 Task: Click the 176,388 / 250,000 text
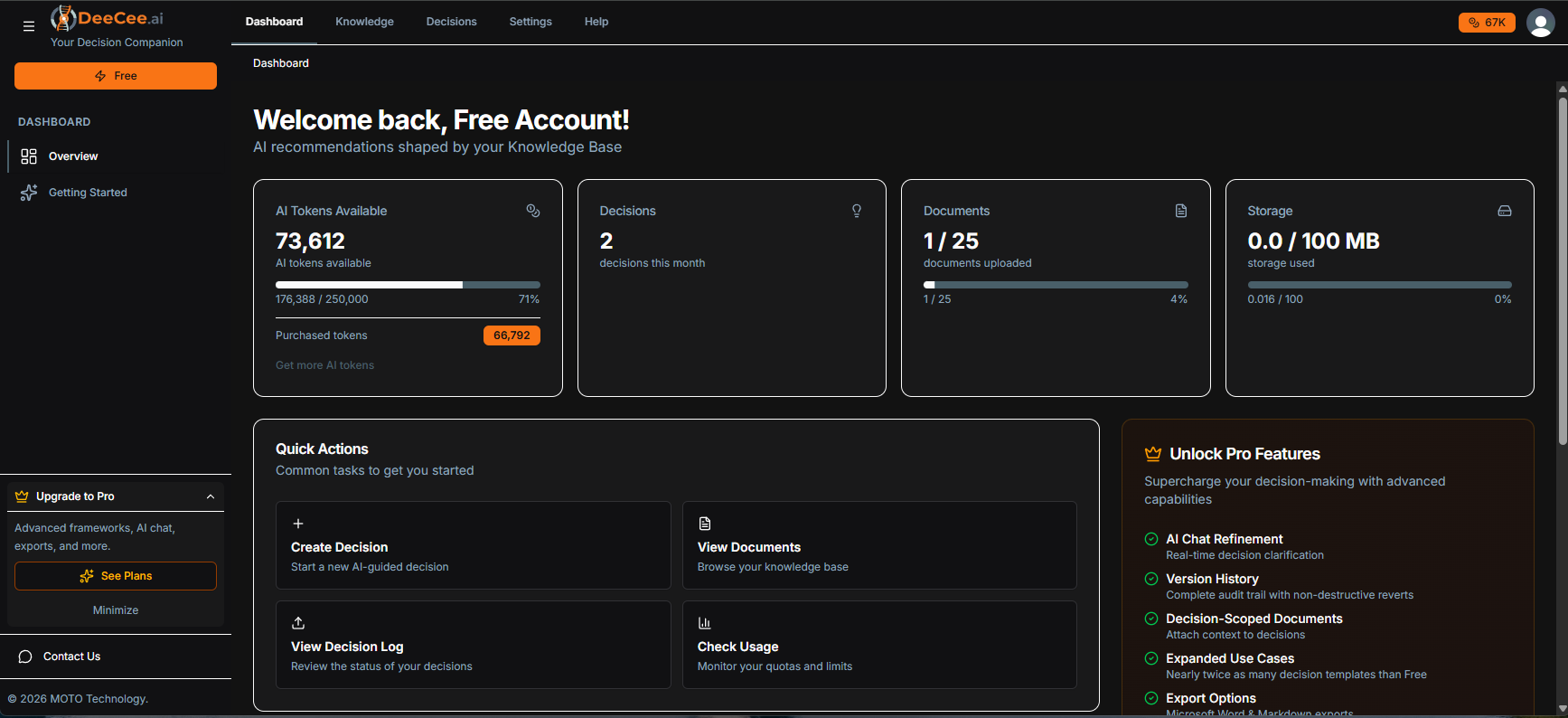(x=322, y=299)
